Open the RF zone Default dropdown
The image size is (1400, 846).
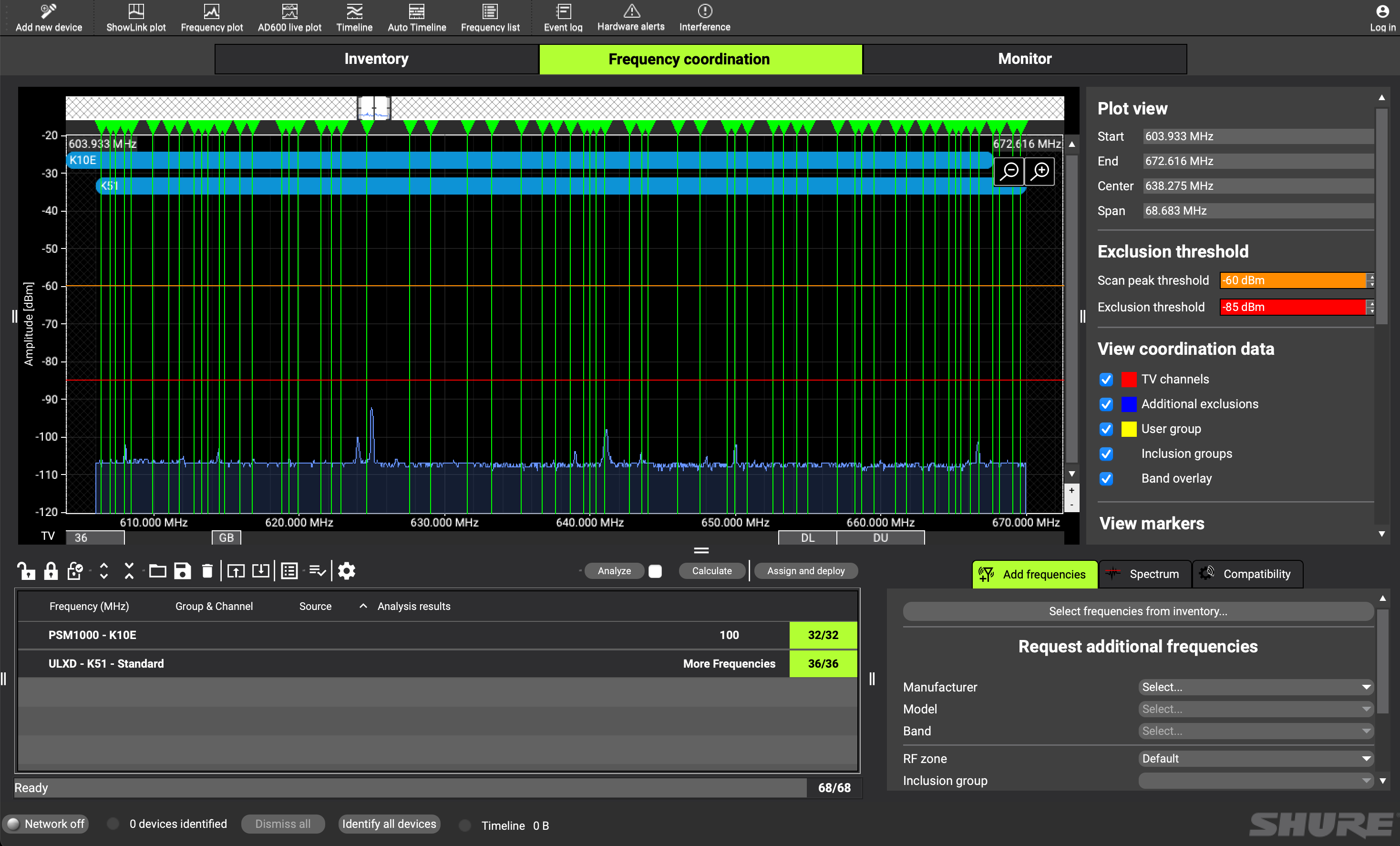(x=1256, y=759)
